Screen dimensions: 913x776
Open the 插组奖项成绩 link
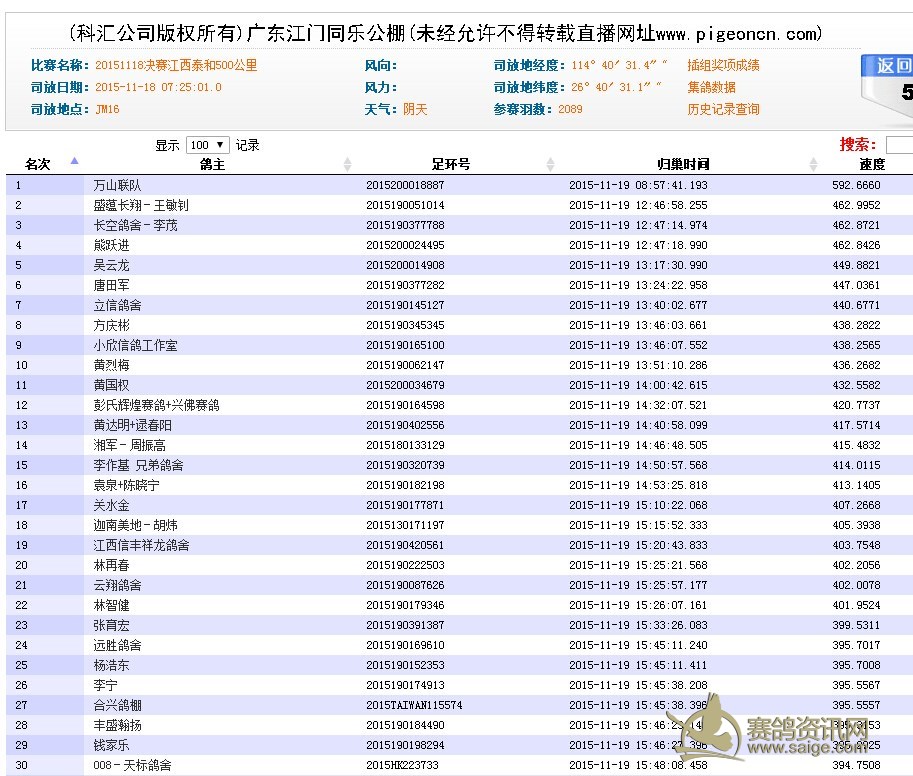point(723,65)
